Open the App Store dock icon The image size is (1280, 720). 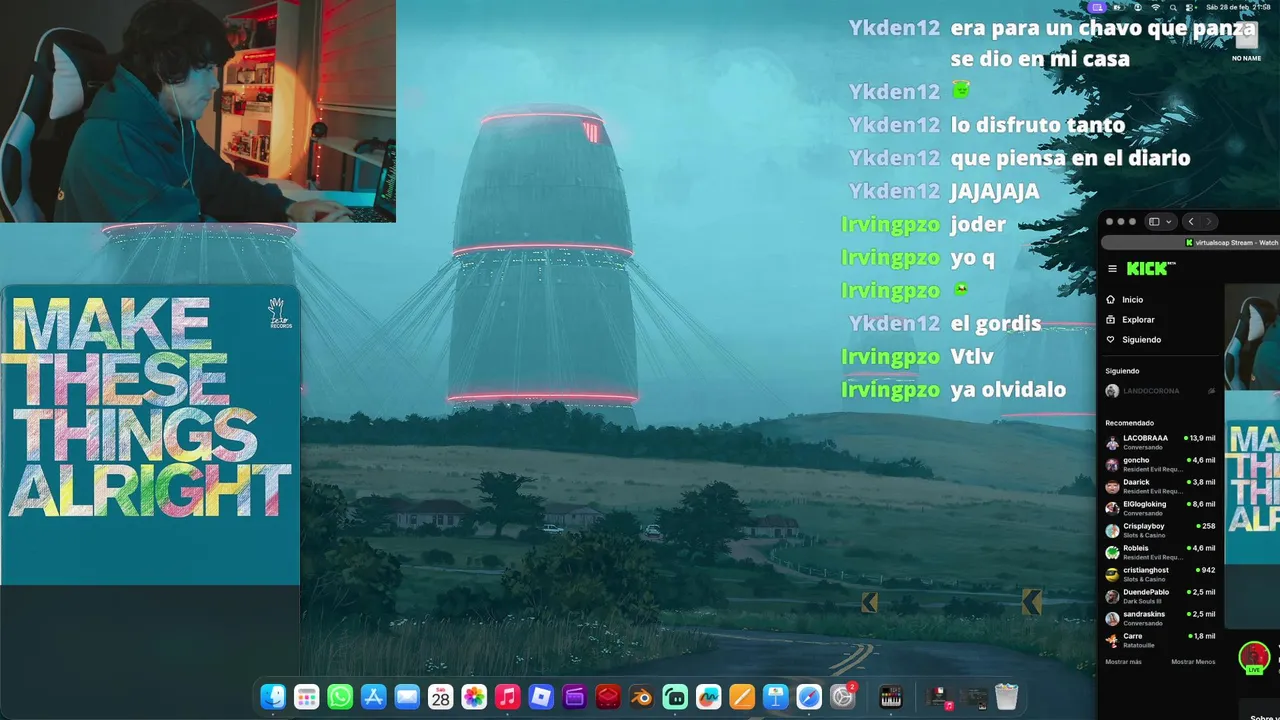coord(374,697)
